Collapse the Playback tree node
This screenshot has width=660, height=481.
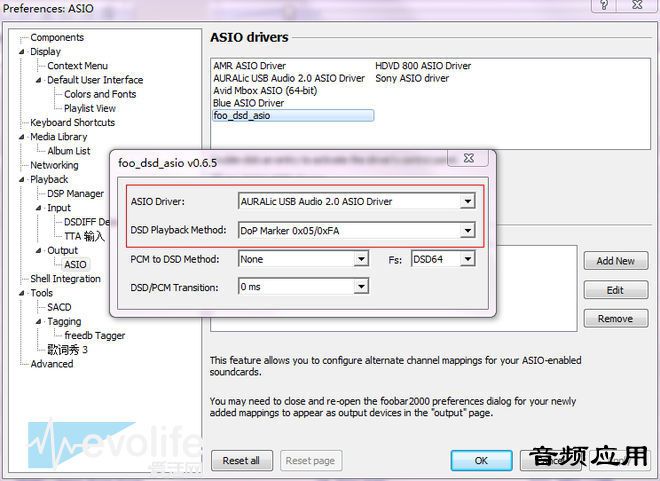tap(22, 180)
